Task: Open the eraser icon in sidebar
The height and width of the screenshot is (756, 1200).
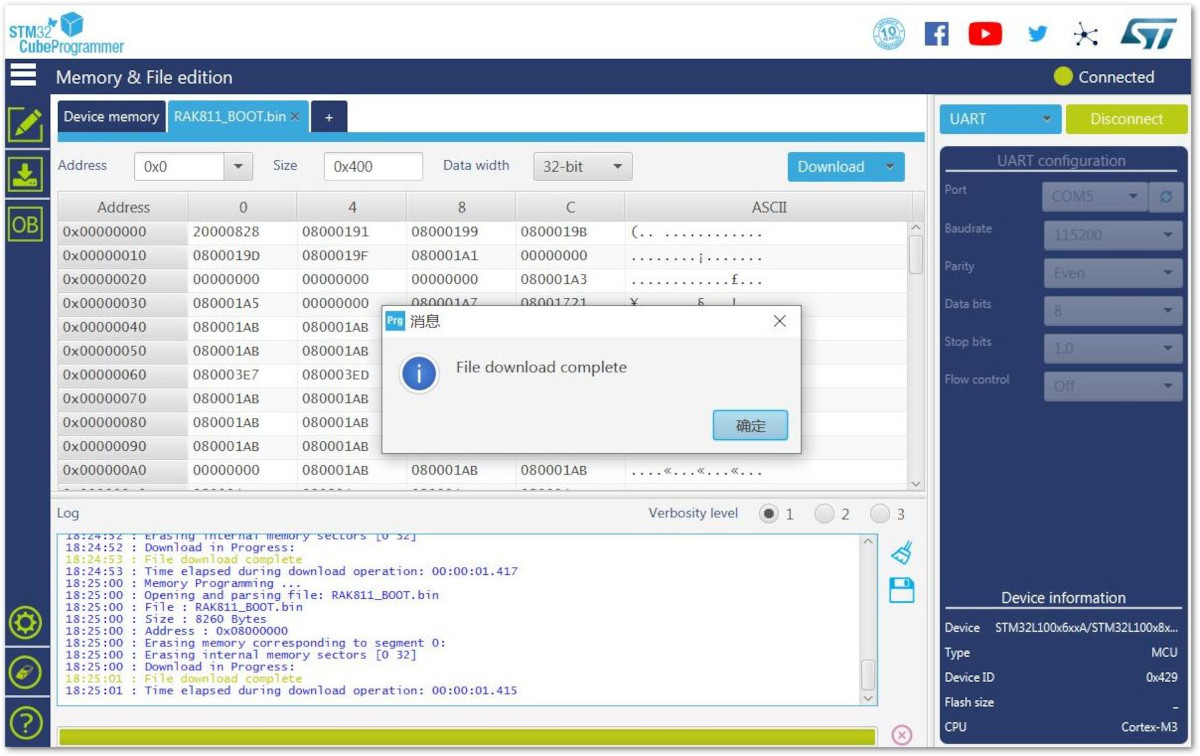Action: tap(24, 673)
